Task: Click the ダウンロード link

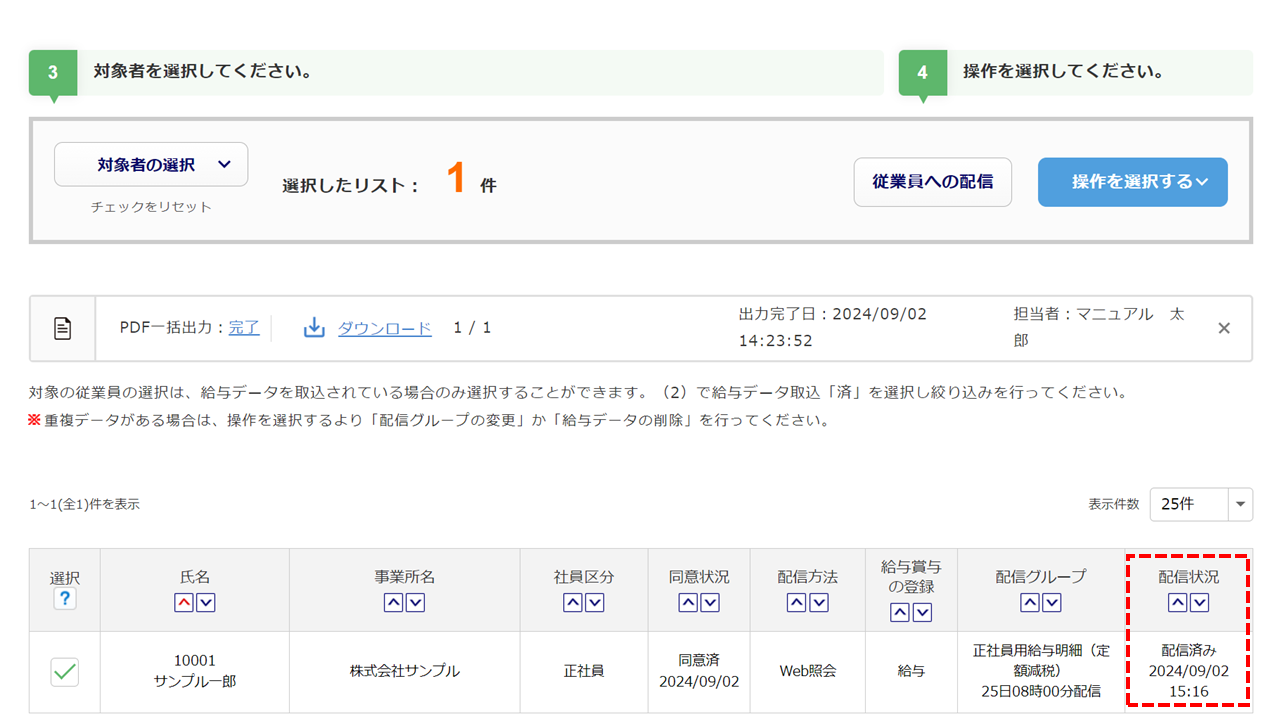Action: click(384, 328)
